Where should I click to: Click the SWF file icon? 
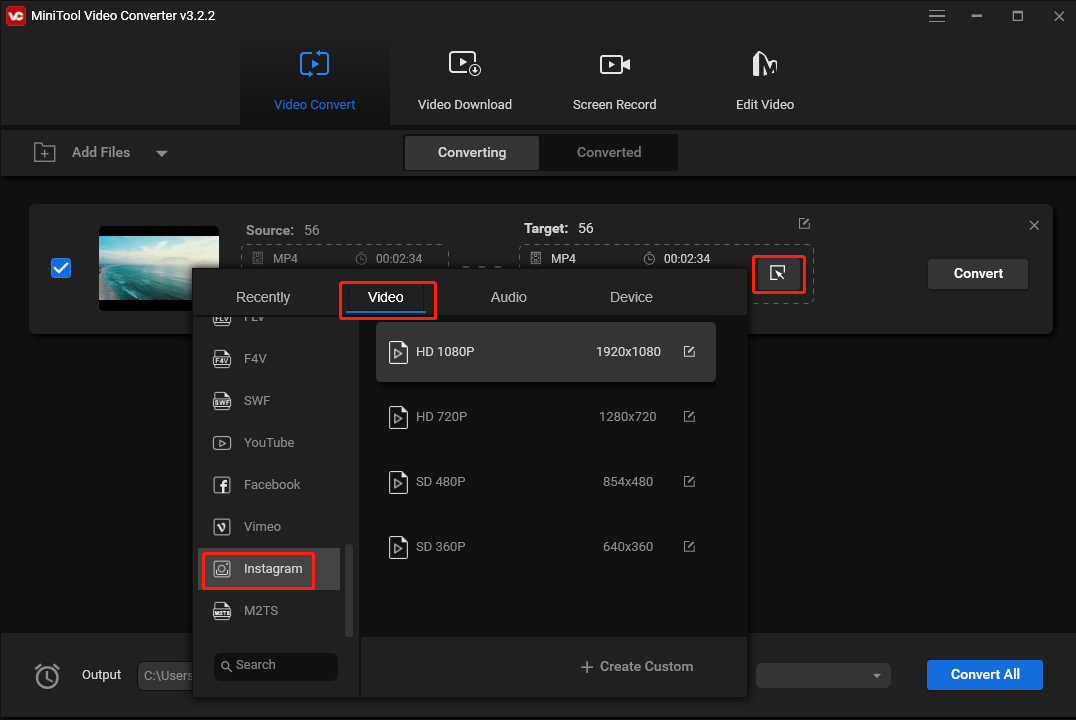[x=222, y=401]
